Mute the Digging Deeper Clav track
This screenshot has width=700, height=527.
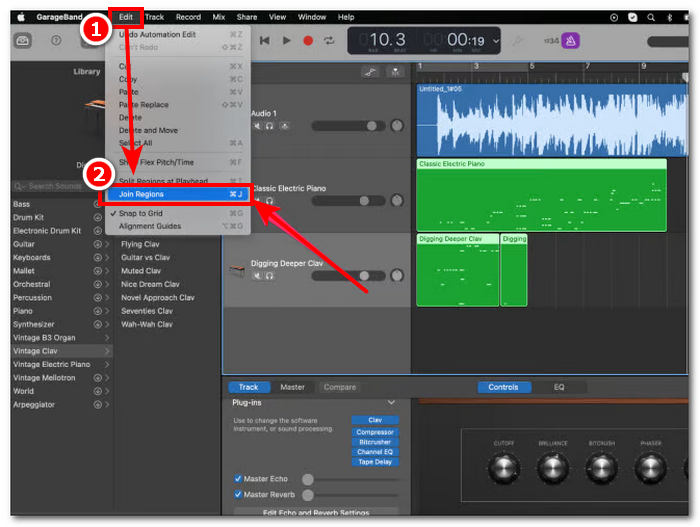257,276
